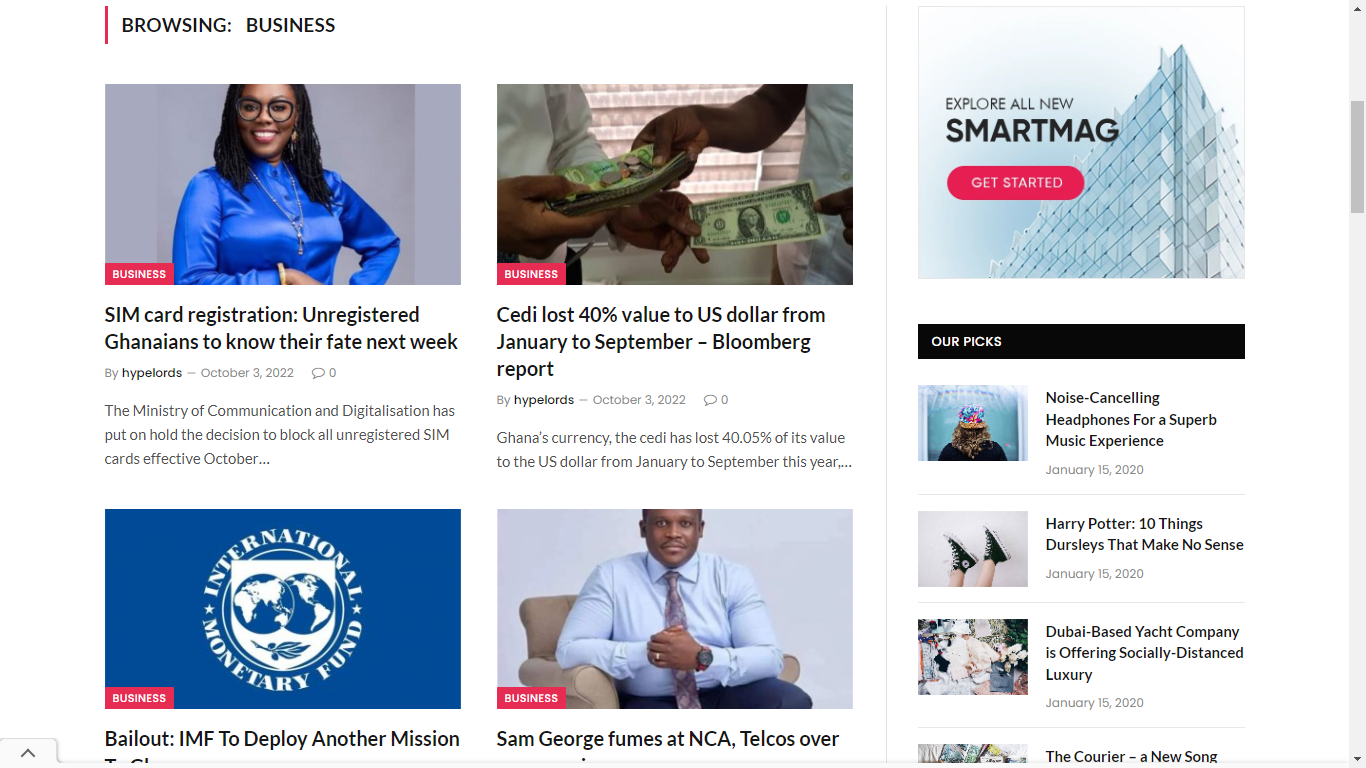Image resolution: width=1366 pixels, height=768 pixels.
Task: Open Cedi lost 40% value headline
Action: 661,342
